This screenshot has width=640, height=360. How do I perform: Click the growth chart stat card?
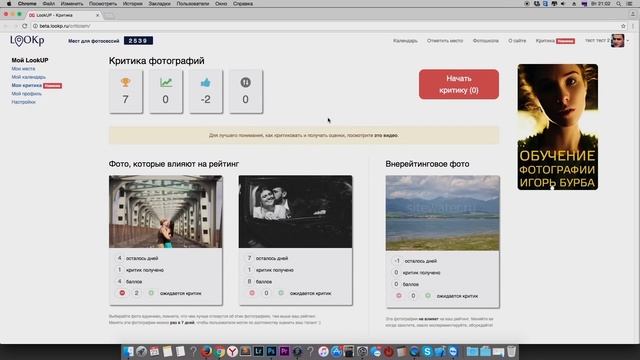166,91
